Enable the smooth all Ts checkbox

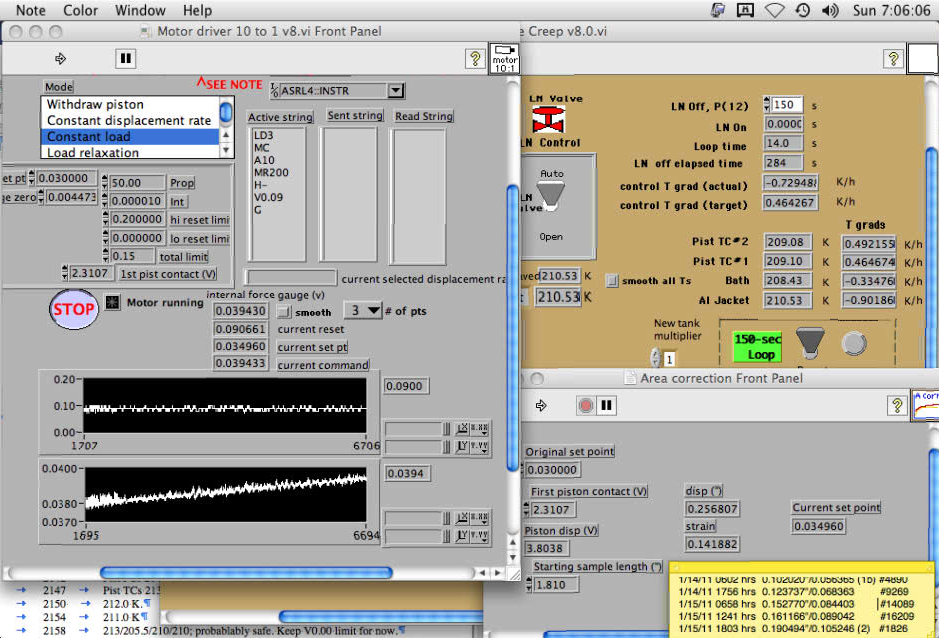pyautogui.click(x=612, y=281)
